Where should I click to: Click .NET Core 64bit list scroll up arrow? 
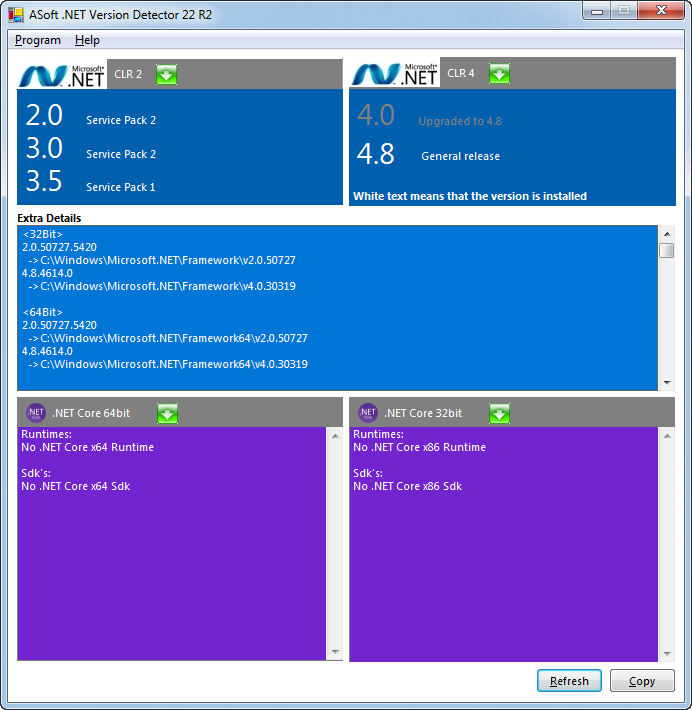point(335,436)
